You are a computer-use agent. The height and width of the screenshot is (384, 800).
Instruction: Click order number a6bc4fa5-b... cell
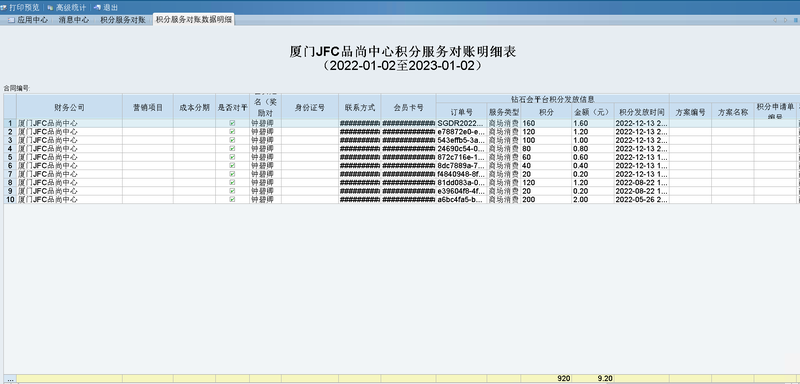[x=461, y=199]
